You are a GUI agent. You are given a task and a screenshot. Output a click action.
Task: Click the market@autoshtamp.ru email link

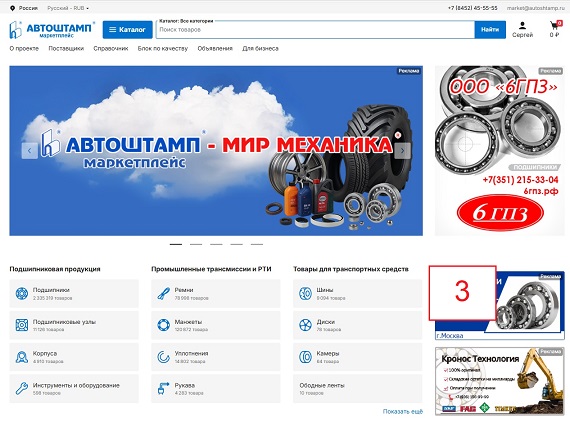537,8
